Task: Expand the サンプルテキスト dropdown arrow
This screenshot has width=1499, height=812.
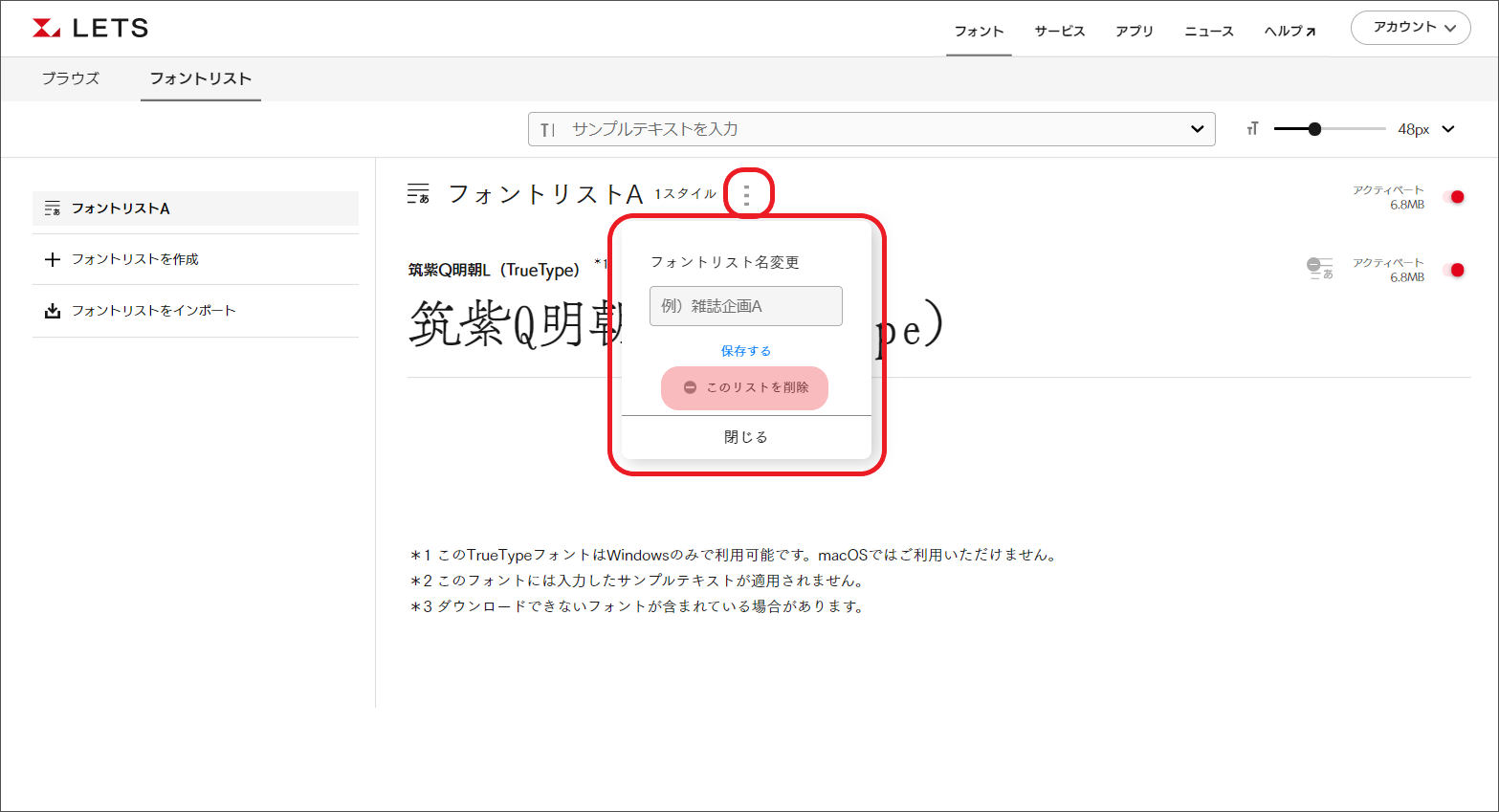Action: pos(1197,129)
